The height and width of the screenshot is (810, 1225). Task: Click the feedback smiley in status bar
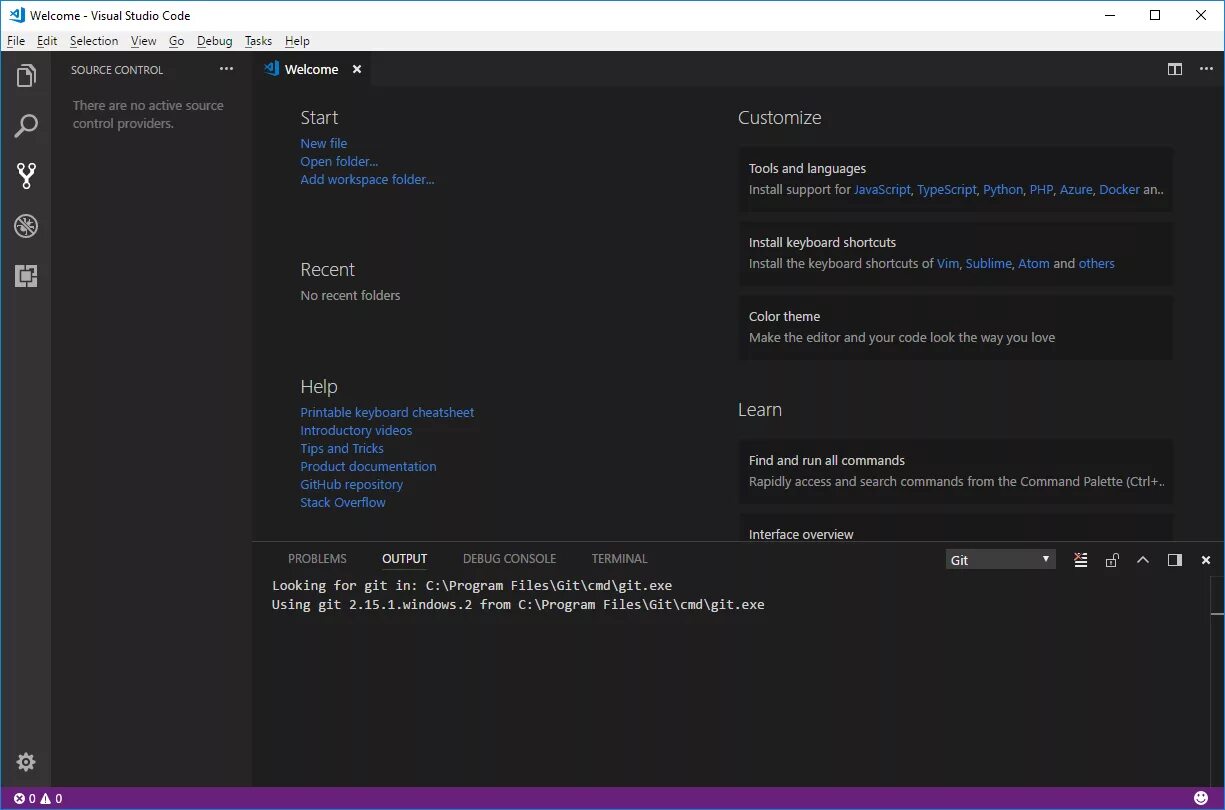1201,798
